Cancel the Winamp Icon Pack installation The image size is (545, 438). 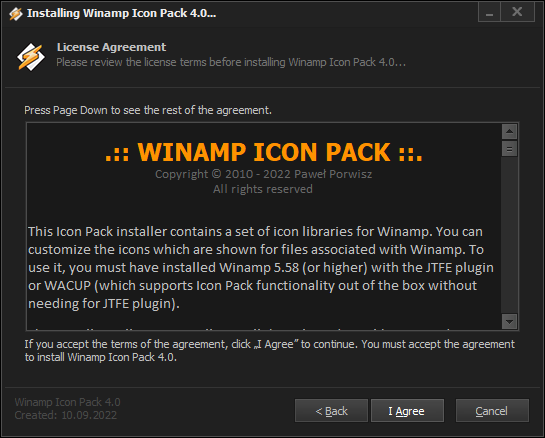click(492, 411)
